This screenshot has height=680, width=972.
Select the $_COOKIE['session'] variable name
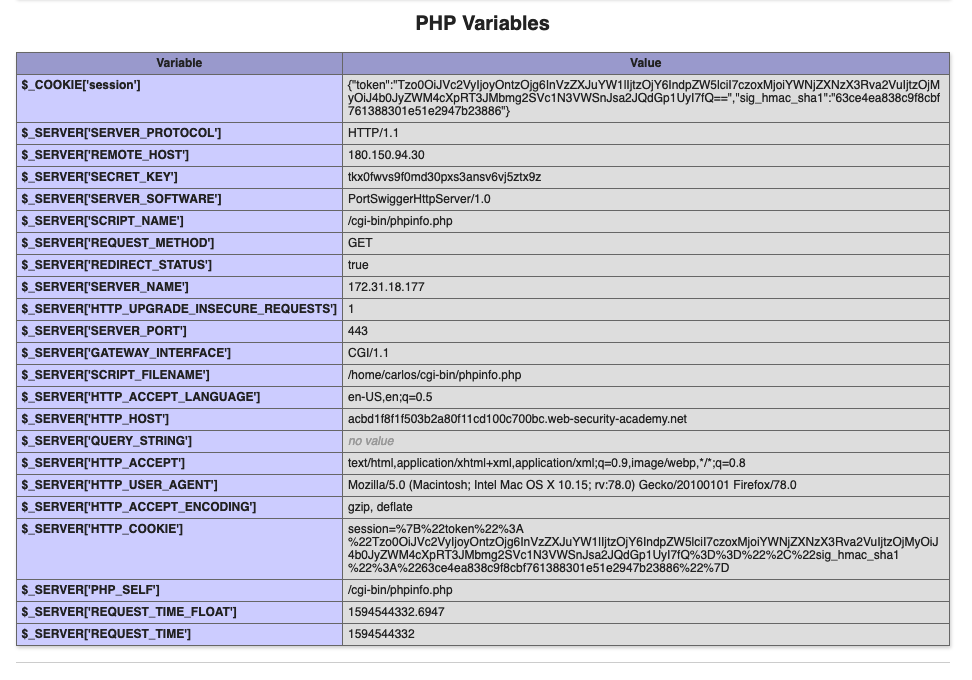81,85
